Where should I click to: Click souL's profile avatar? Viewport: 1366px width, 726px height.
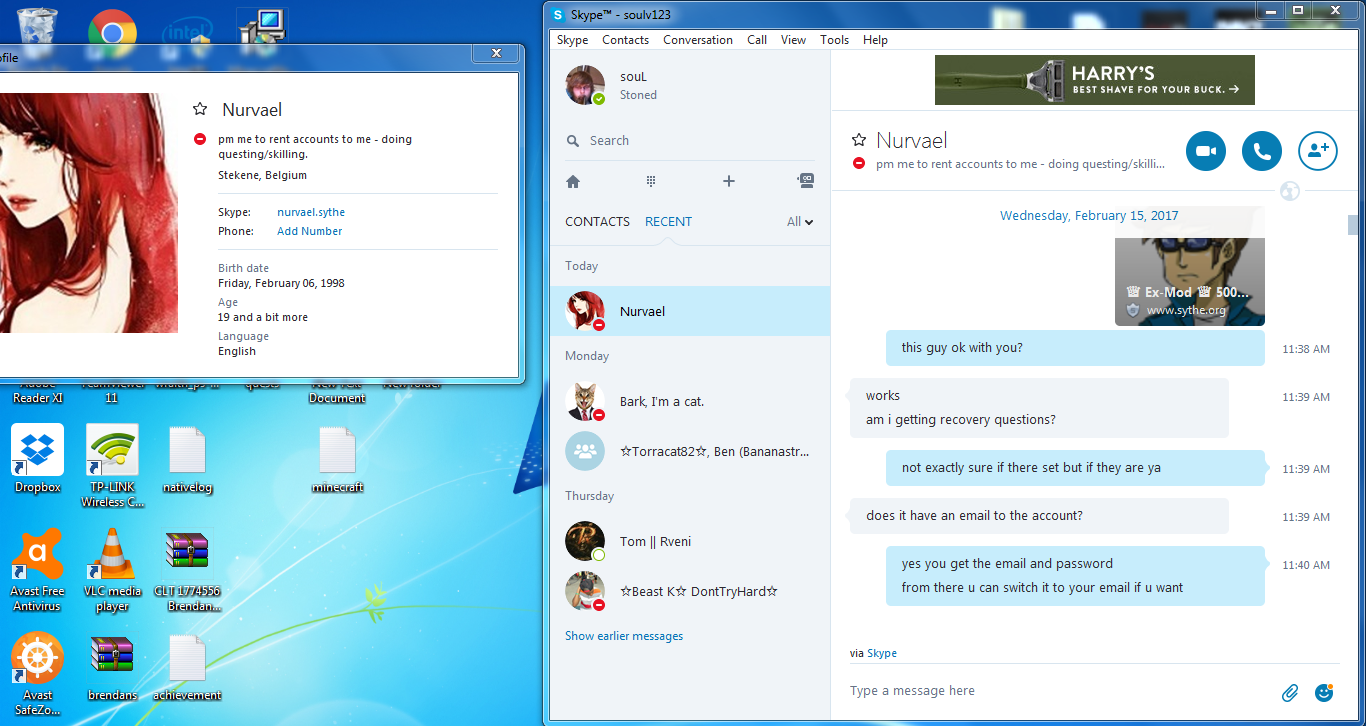click(x=585, y=85)
